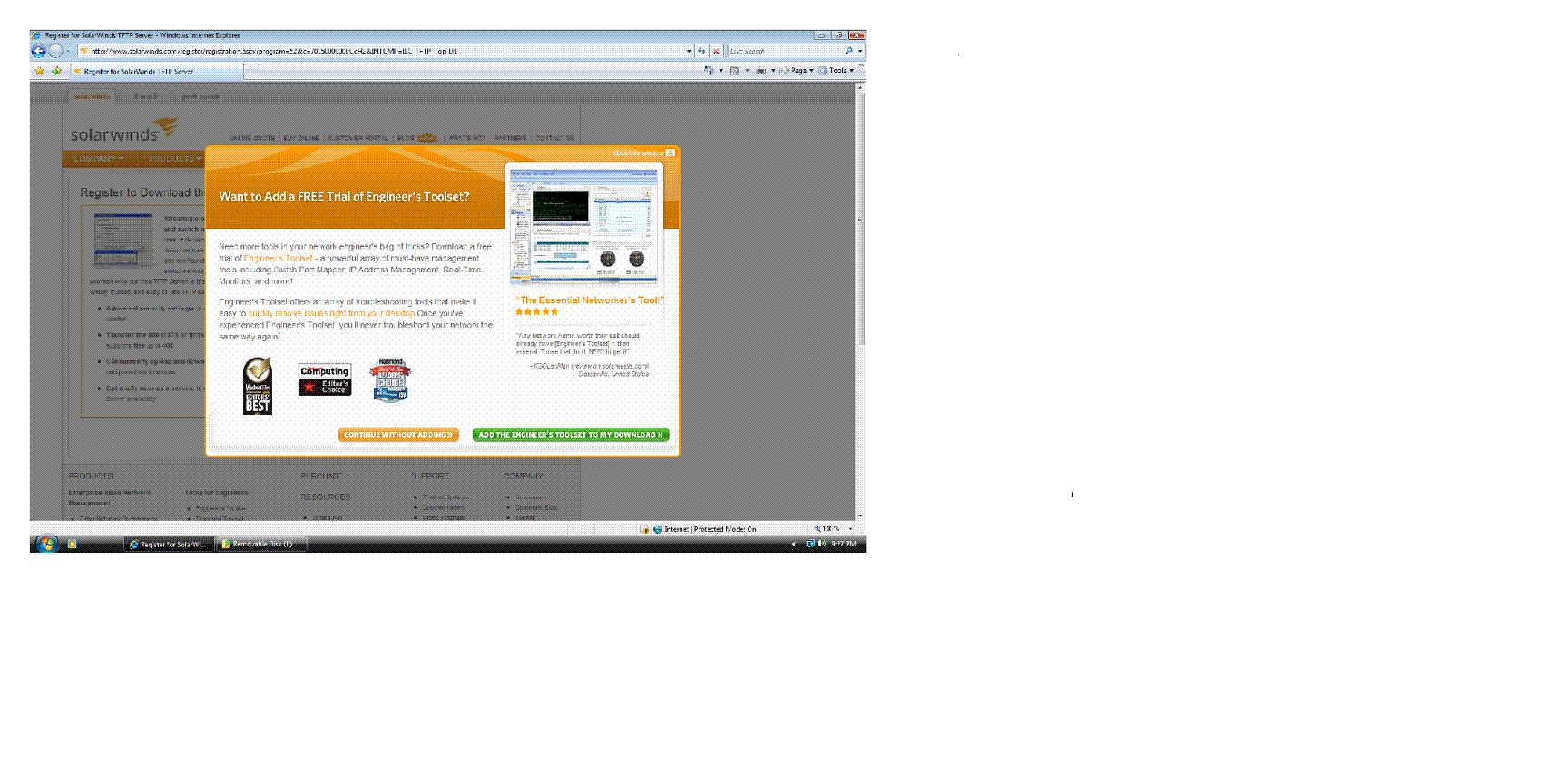The image size is (1568, 767).
Task: Open the CONTACT US header link
Action: coord(554,138)
